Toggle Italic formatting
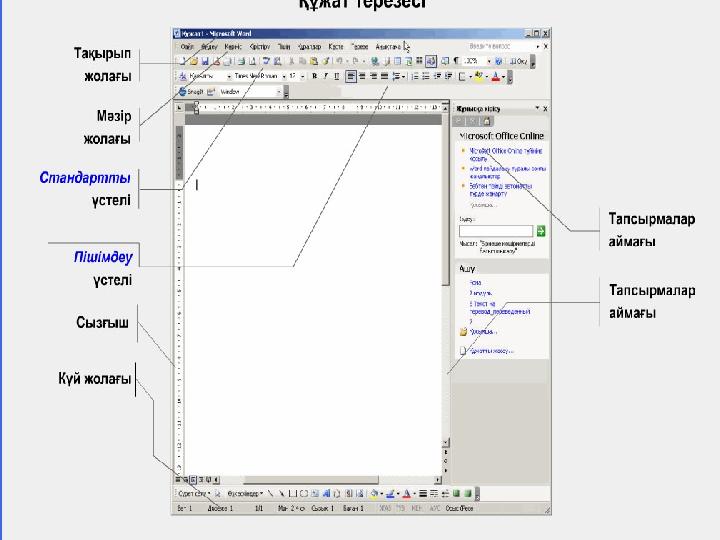This screenshot has width=720, height=540. coord(326,76)
